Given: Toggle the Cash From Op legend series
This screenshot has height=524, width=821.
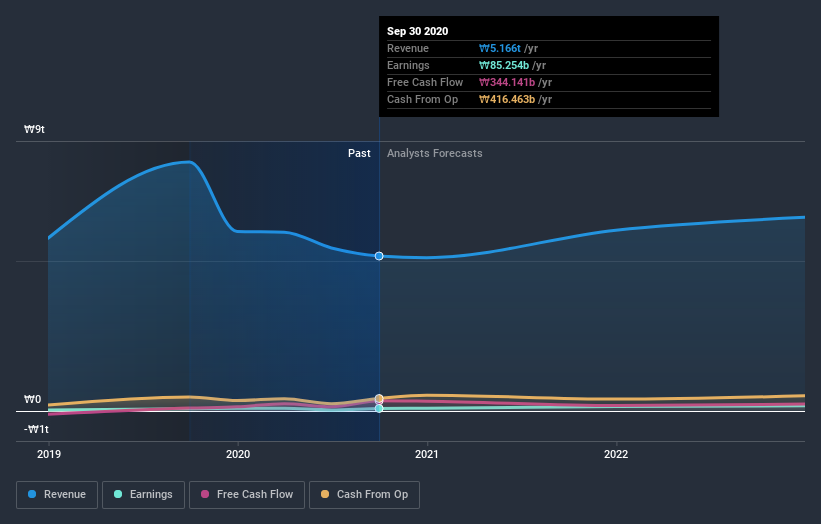Looking at the screenshot, I should [364, 495].
